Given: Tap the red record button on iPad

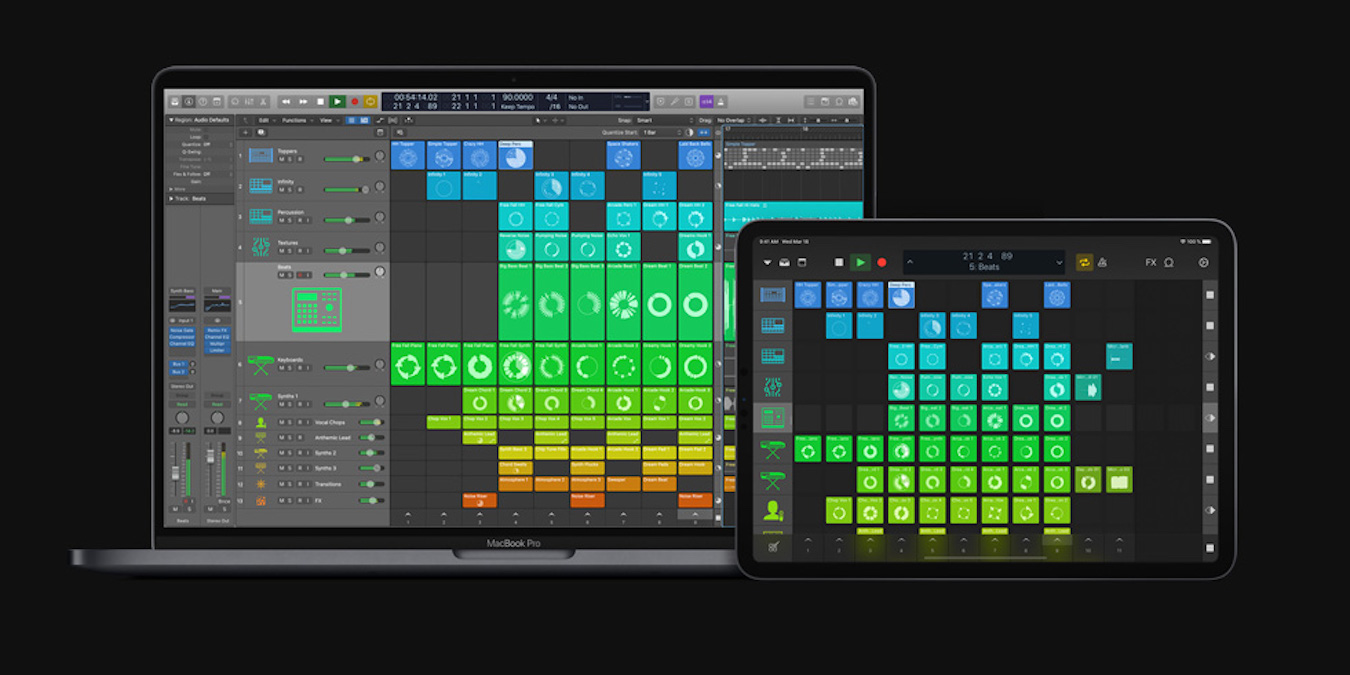Looking at the screenshot, I should 881,263.
